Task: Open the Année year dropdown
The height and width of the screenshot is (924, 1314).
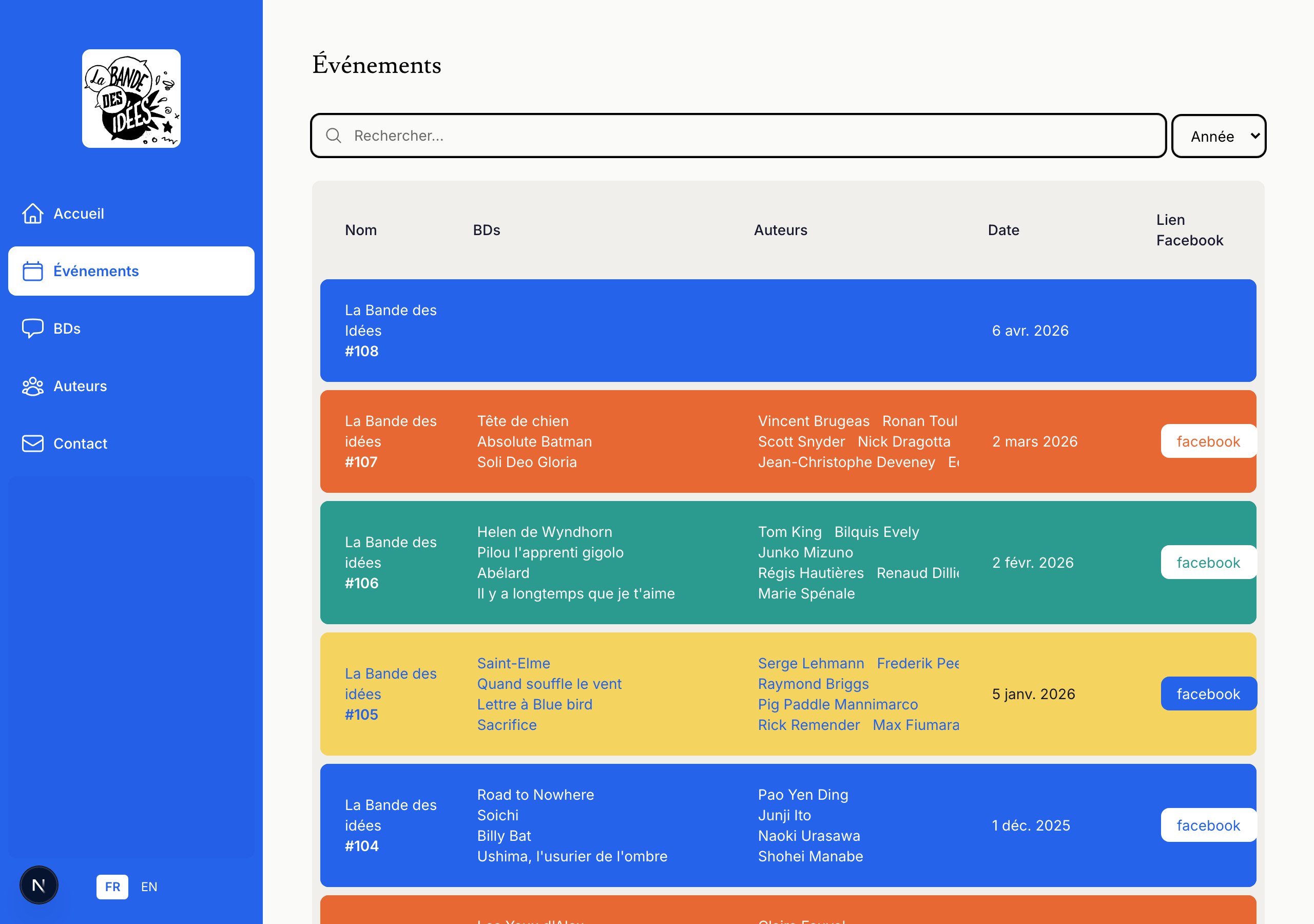Action: pyautogui.click(x=1219, y=136)
